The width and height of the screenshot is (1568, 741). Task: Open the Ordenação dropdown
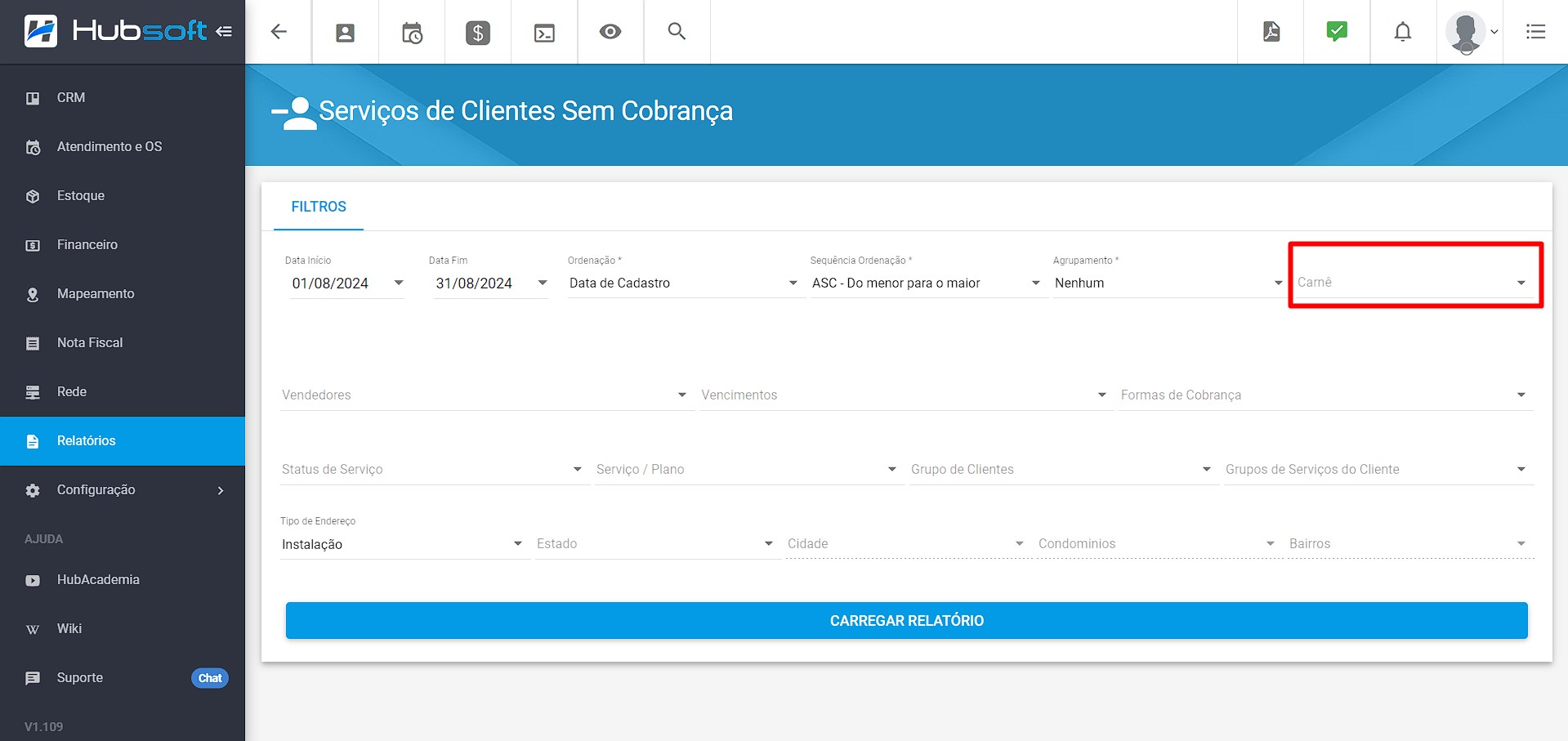[x=685, y=283]
